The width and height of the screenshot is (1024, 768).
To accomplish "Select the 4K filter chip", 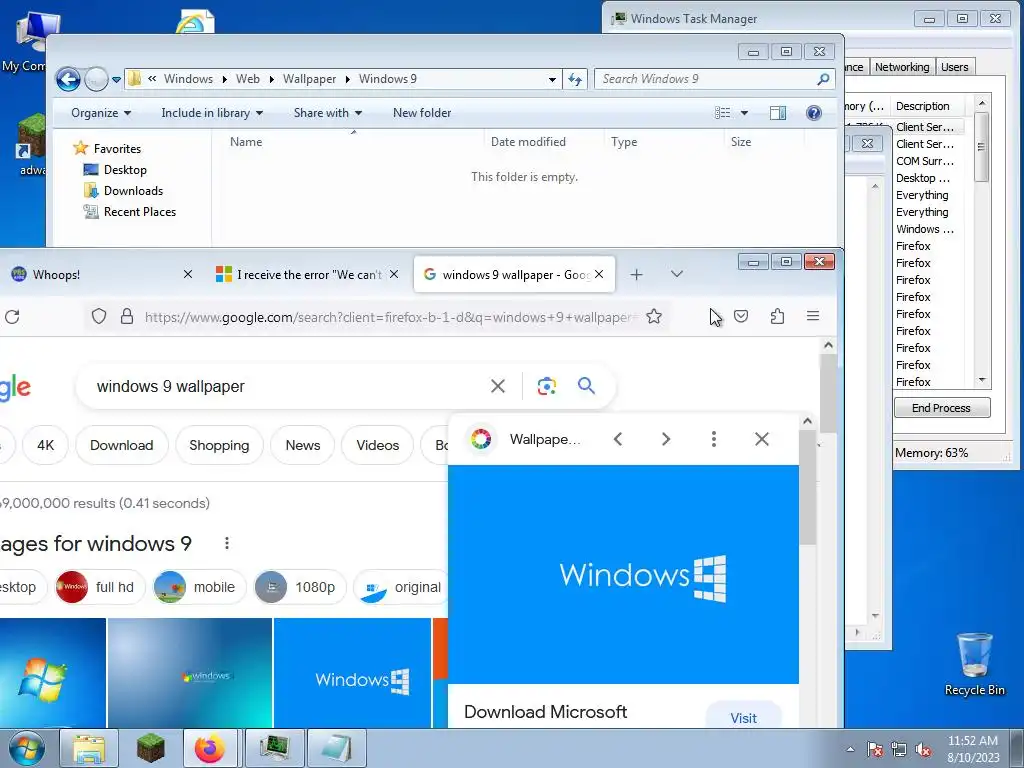I will point(46,445).
